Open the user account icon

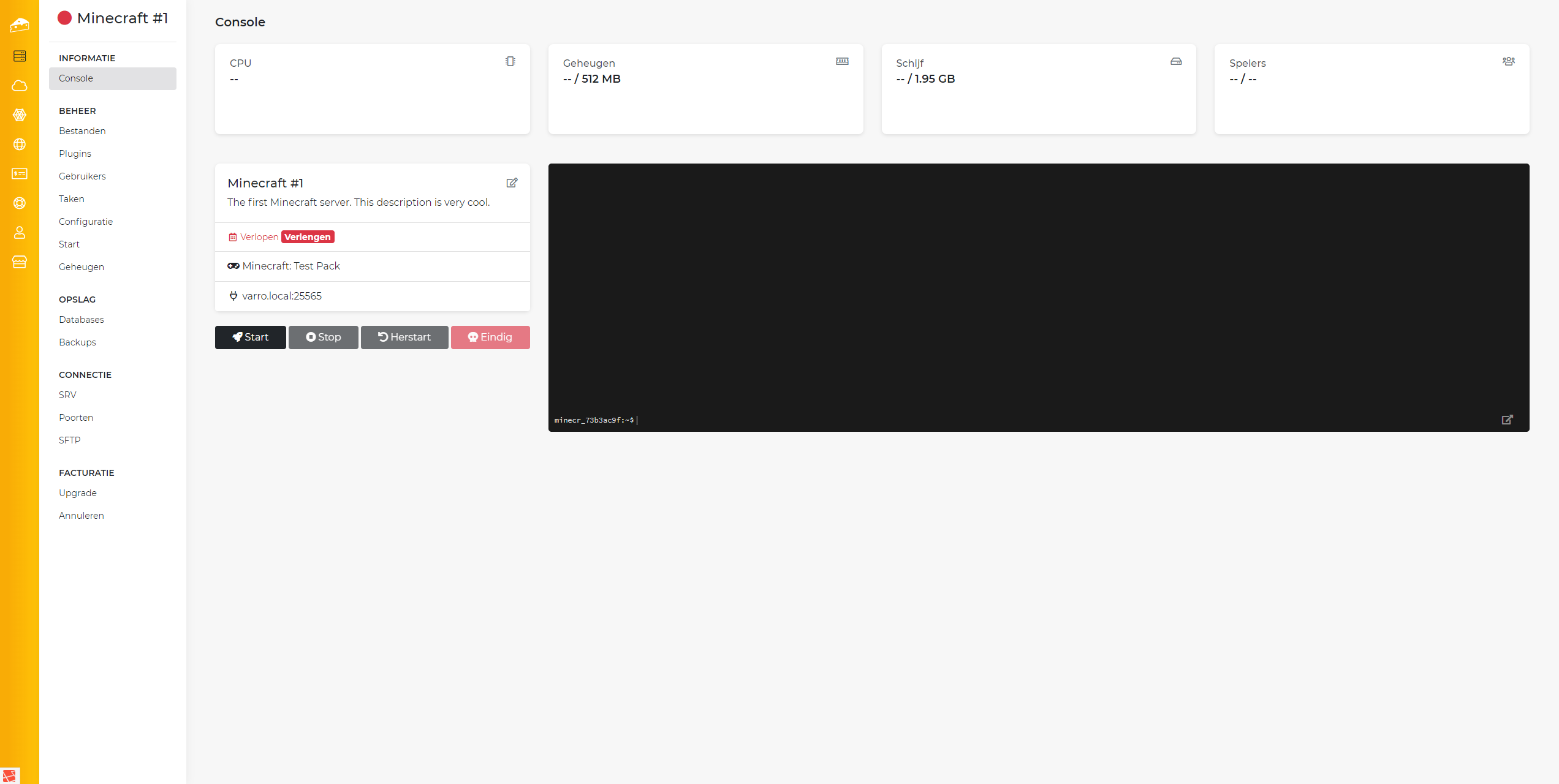tap(20, 233)
